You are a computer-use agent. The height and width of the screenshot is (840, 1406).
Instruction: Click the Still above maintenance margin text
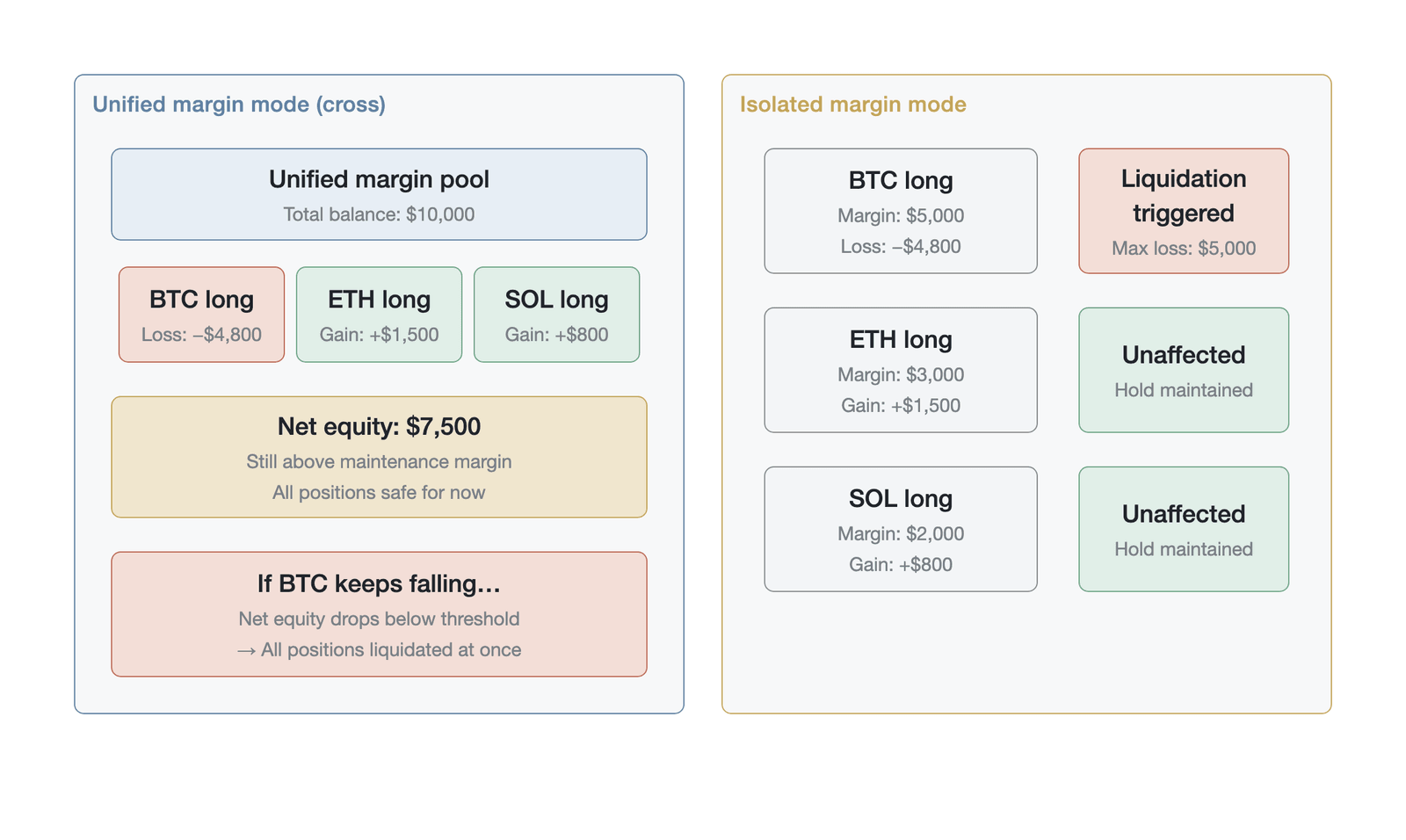pos(379,462)
